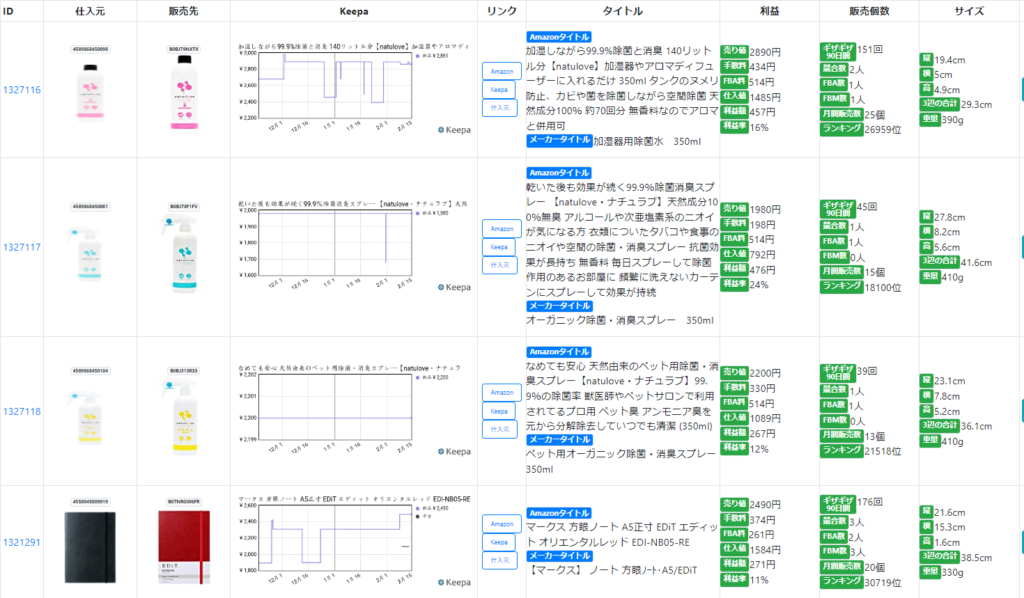
Task: Click Keepa logo under second row chart
Action: pos(454,287)
